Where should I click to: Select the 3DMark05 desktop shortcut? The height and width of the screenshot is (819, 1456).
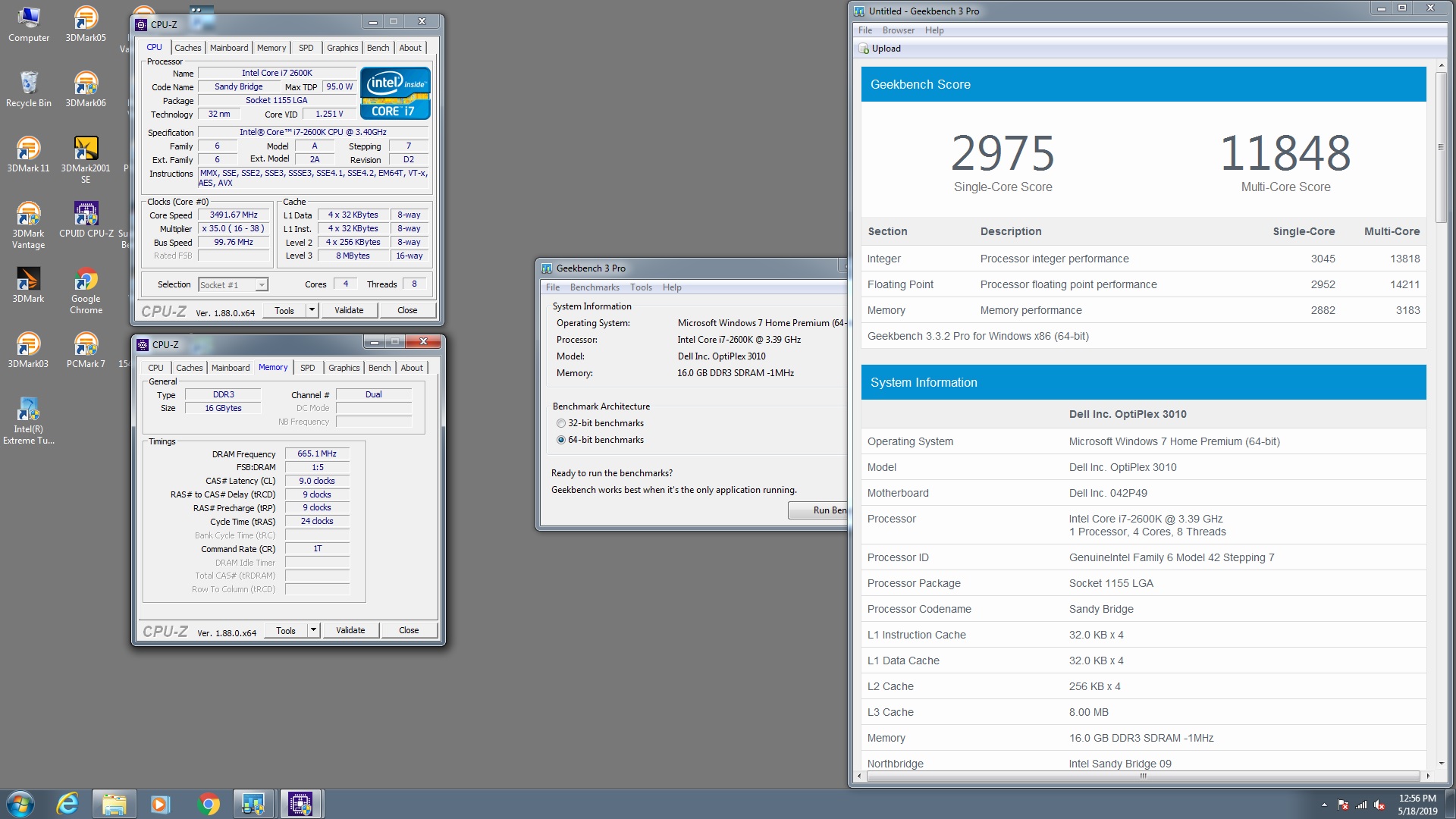point(86,24)
